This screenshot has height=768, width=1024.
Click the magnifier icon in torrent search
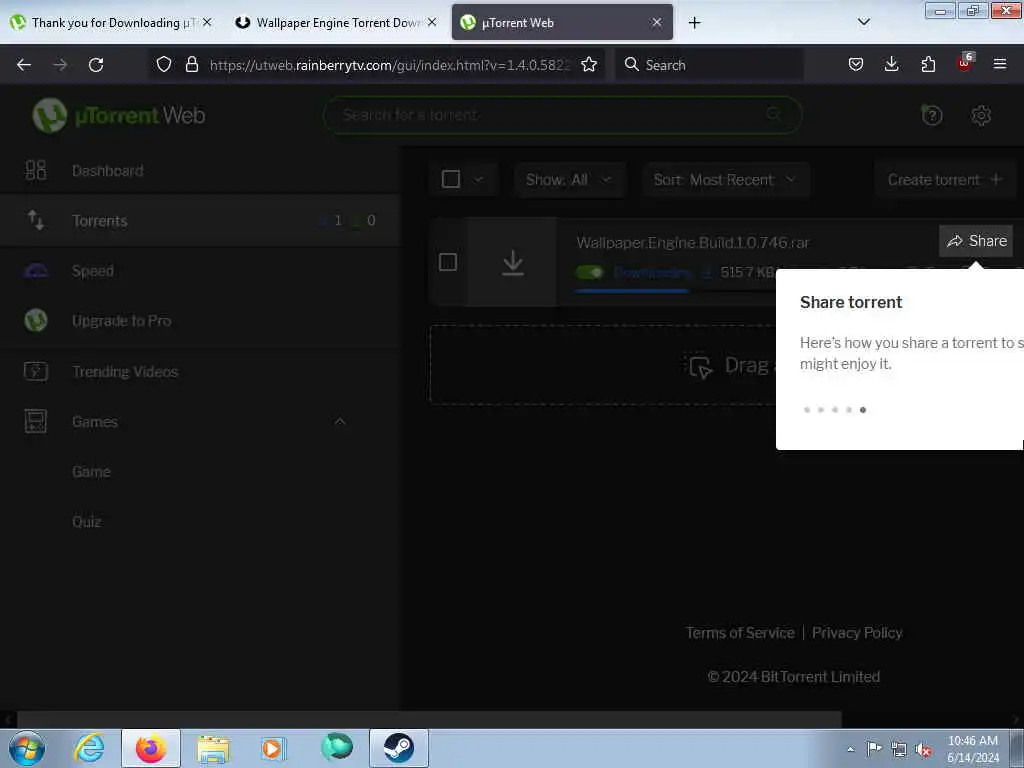(x=773, y=114)
